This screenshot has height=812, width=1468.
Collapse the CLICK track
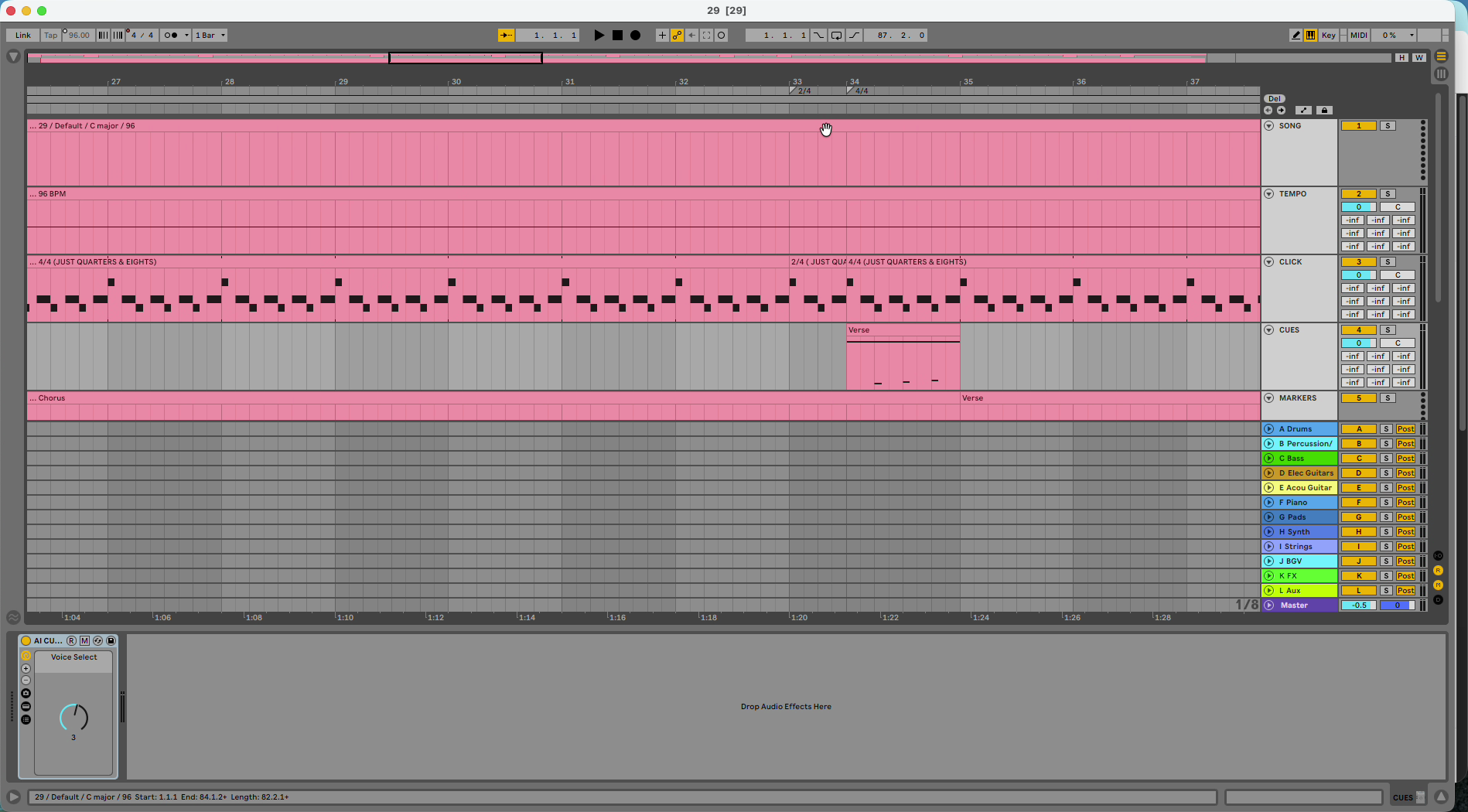click(x=1269, y=262)
